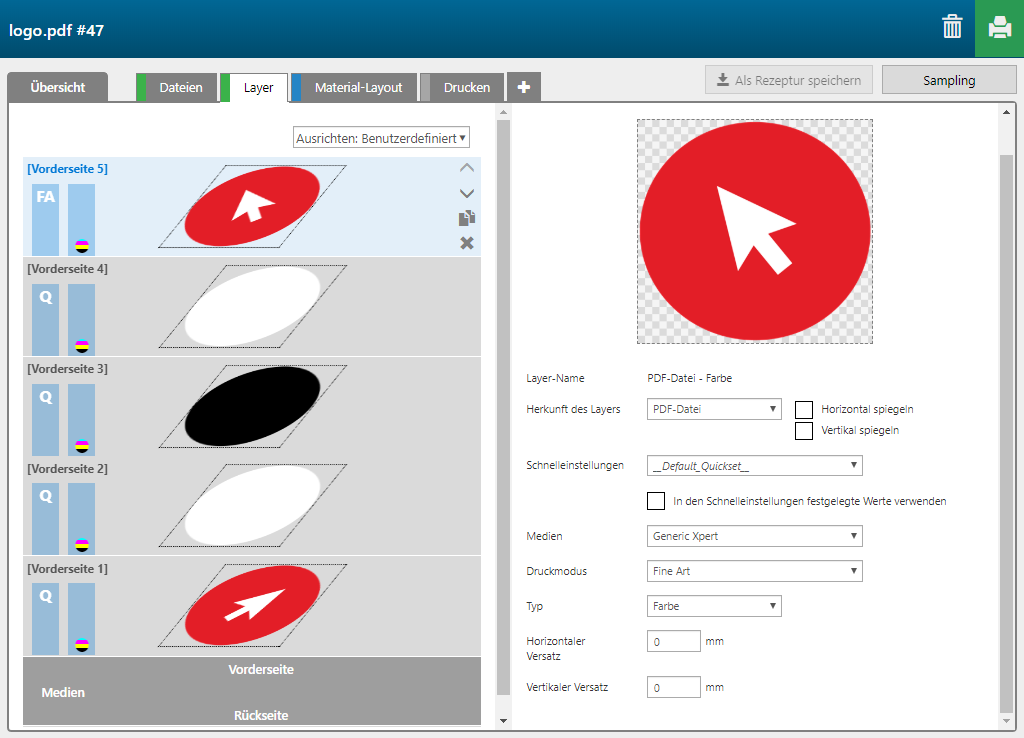Image resolution: width=1024 pixels, height=738 pixels.
Task: Enable Horizontal spiegeln checkbox
Action: pos(803,409)
